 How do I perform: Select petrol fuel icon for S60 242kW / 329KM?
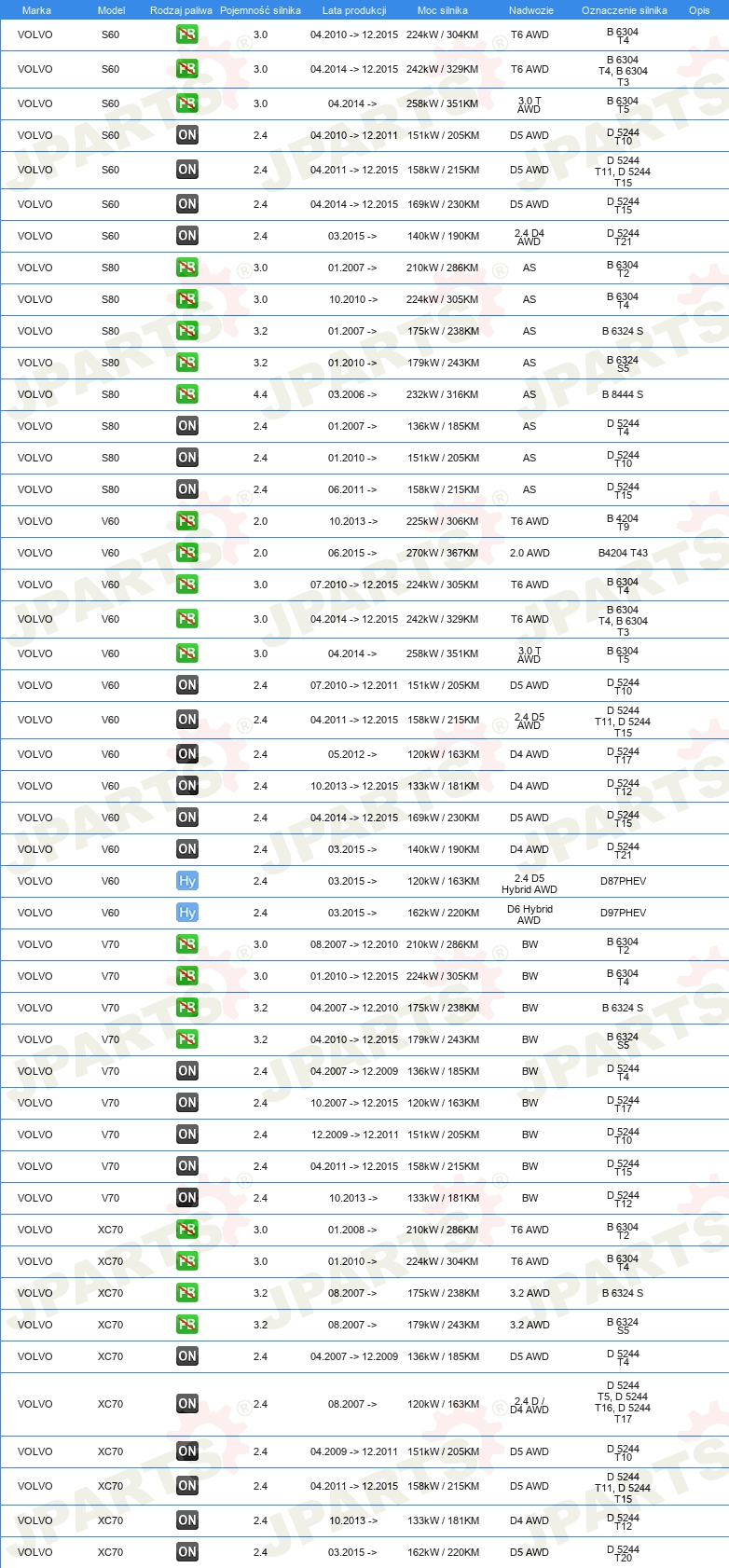[x=187, y=69]
